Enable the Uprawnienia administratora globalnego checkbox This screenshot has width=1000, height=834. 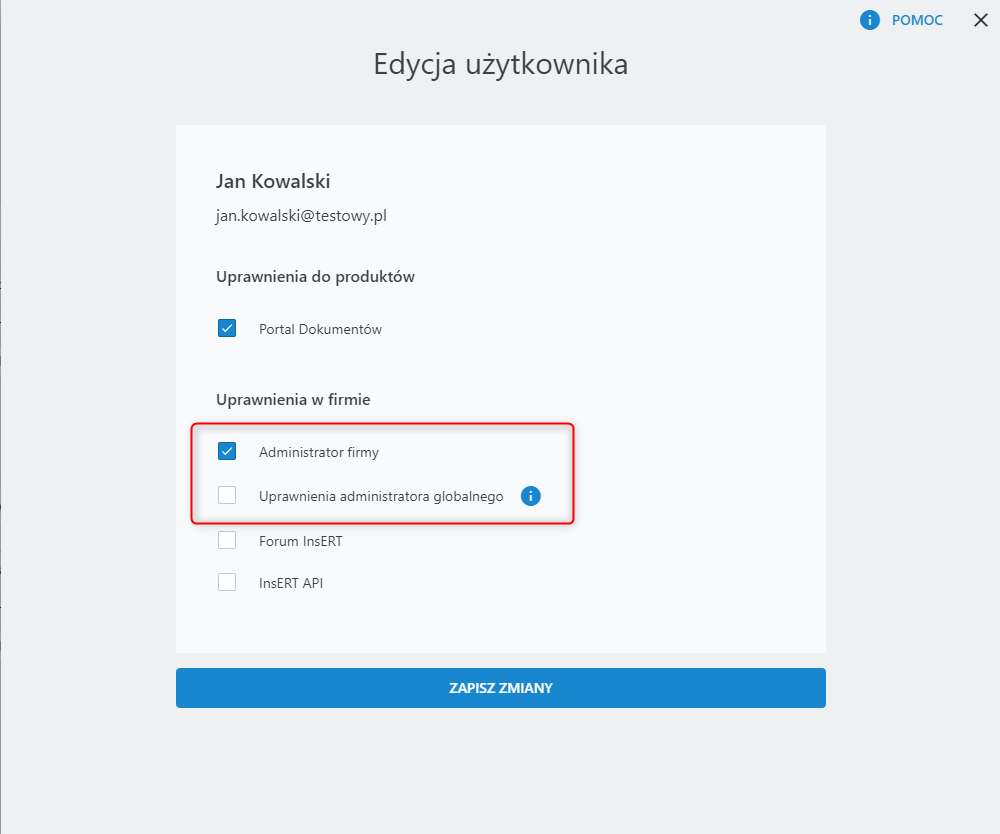227,495
